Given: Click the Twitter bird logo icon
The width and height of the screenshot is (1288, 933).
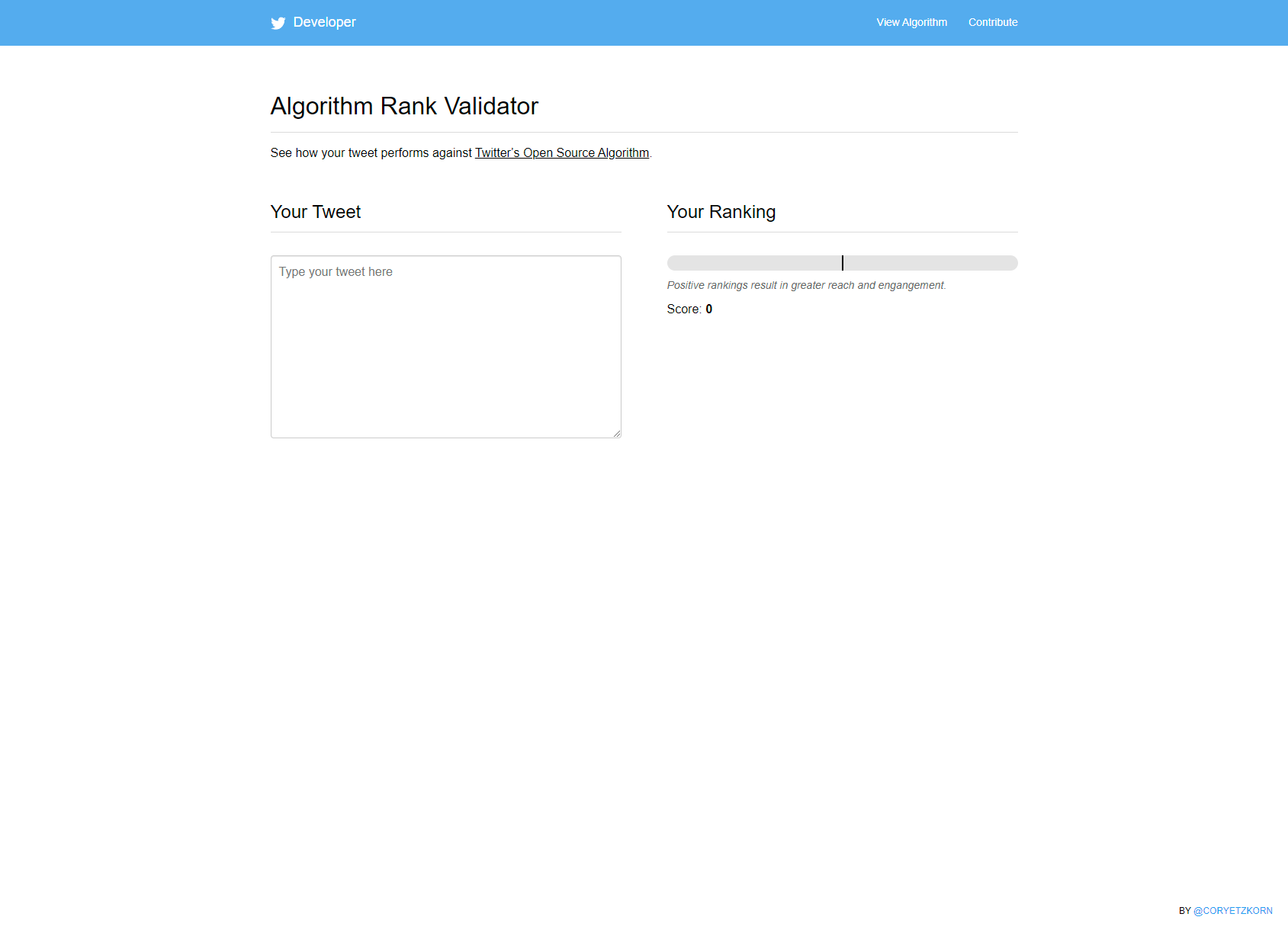Looking at the screenshot, I should 278,23.
